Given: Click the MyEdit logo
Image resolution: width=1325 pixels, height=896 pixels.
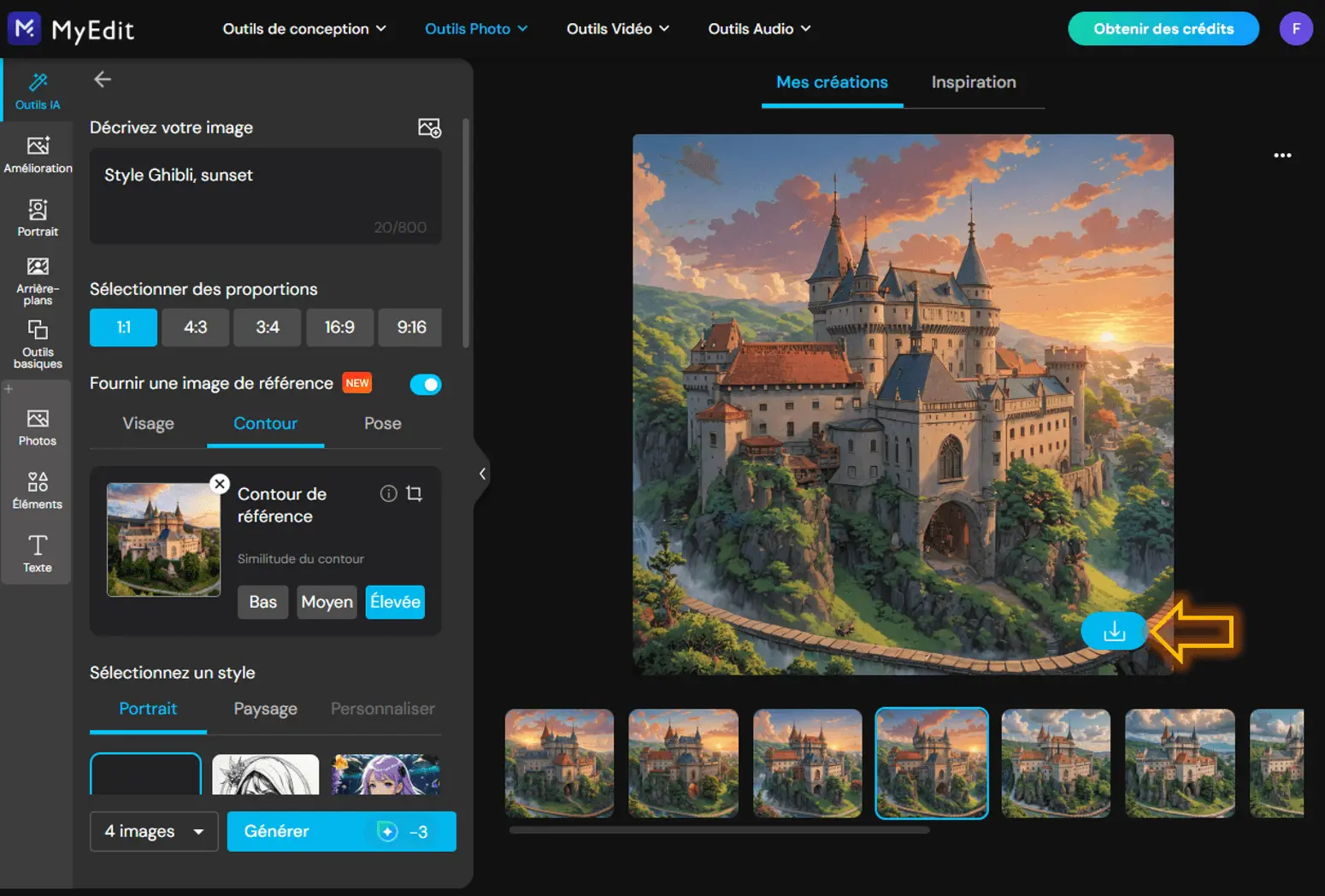Looking at the screenshot, I should tap(72, 29).
